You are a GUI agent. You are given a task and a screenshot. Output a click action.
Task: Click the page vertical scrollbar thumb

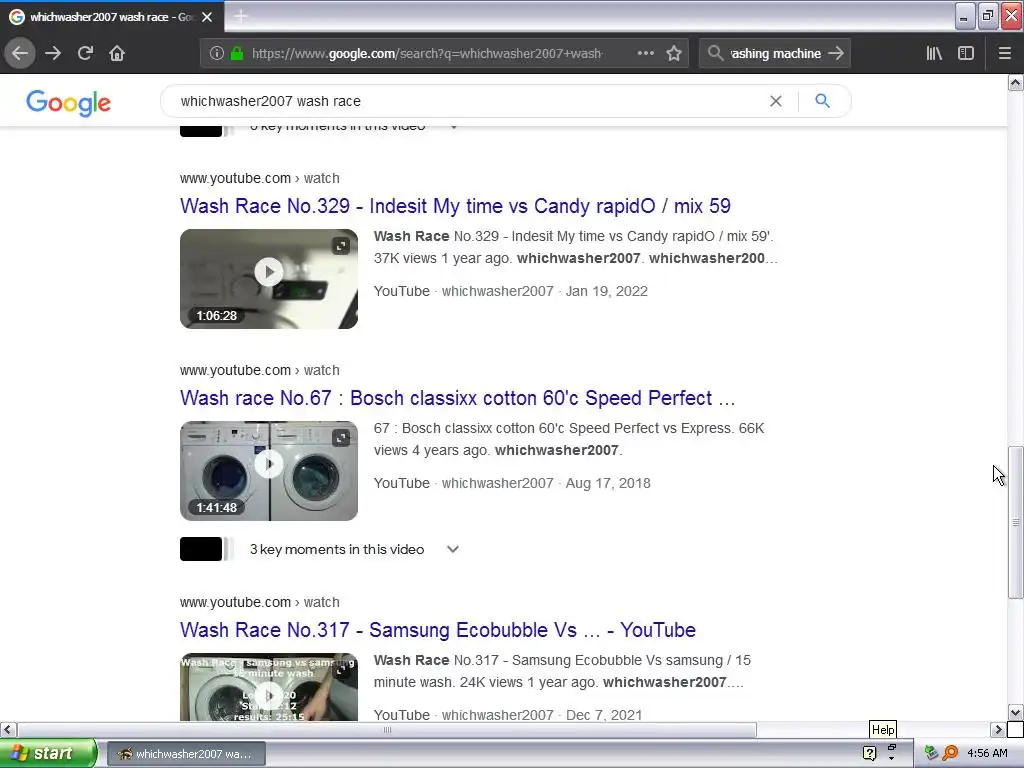tap(1016, 522)
